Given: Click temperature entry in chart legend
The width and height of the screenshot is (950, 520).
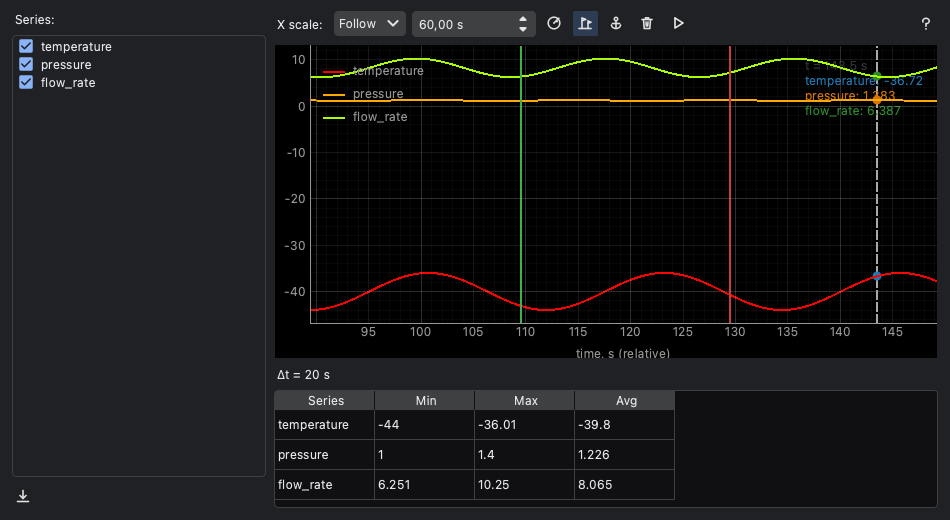Looking at the screenshot, I should [373, 71].
